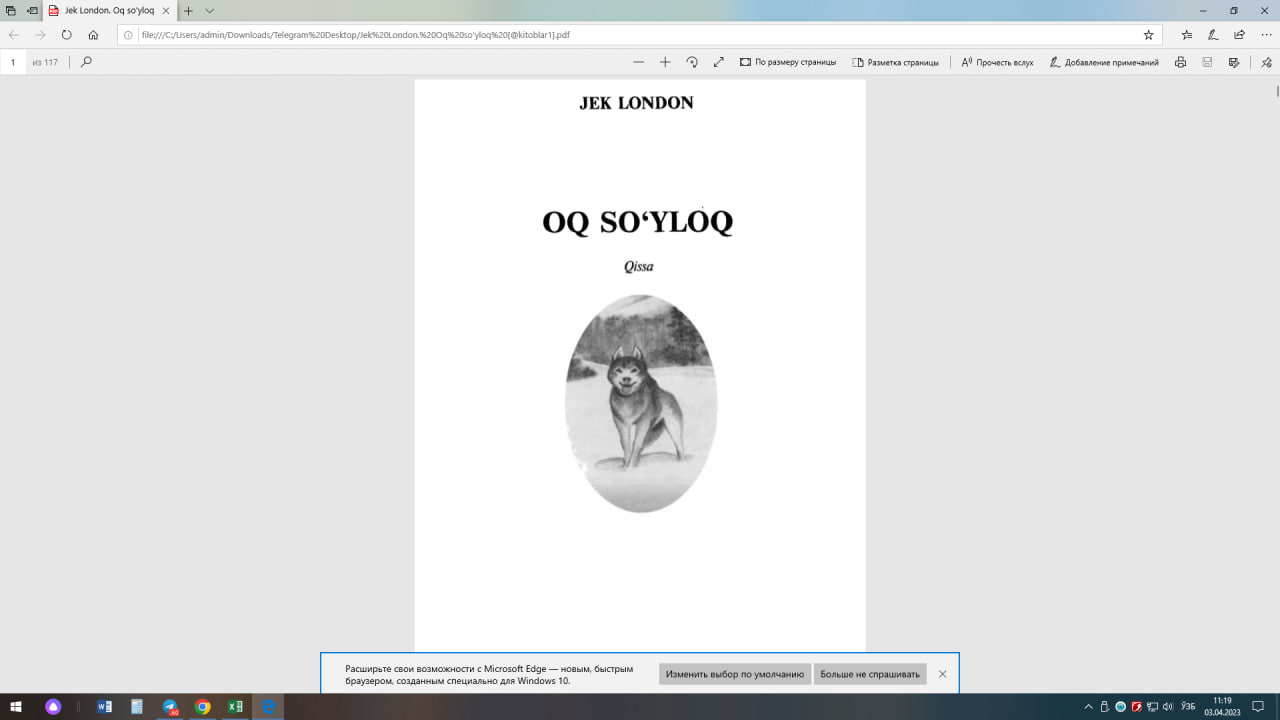Open the volume control in tray
Image resolution: width=1280 pixels, height=720 pixels.
1168,707
